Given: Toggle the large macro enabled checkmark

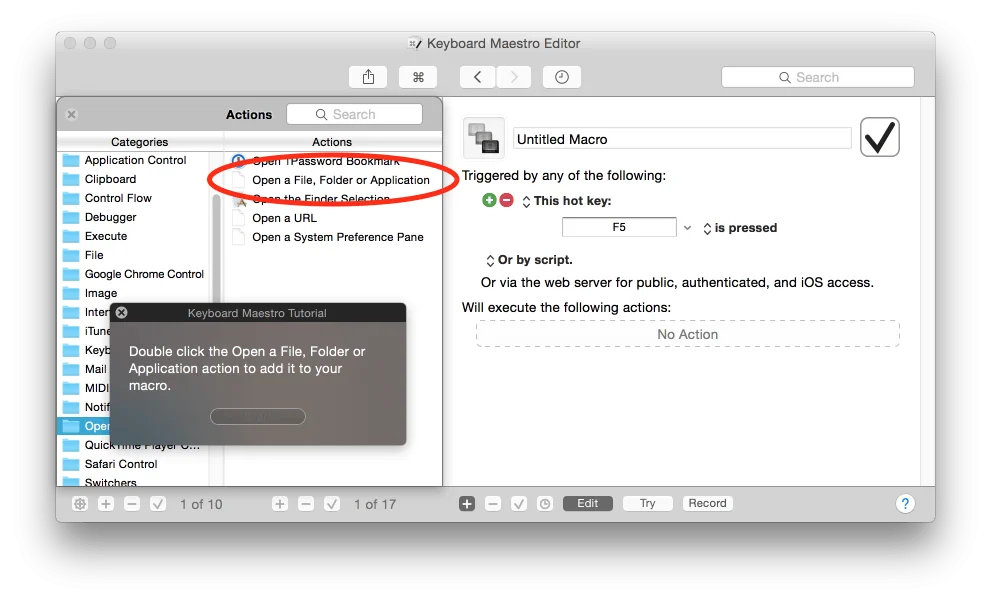Looking at the screenshot, I should [879, 137].
